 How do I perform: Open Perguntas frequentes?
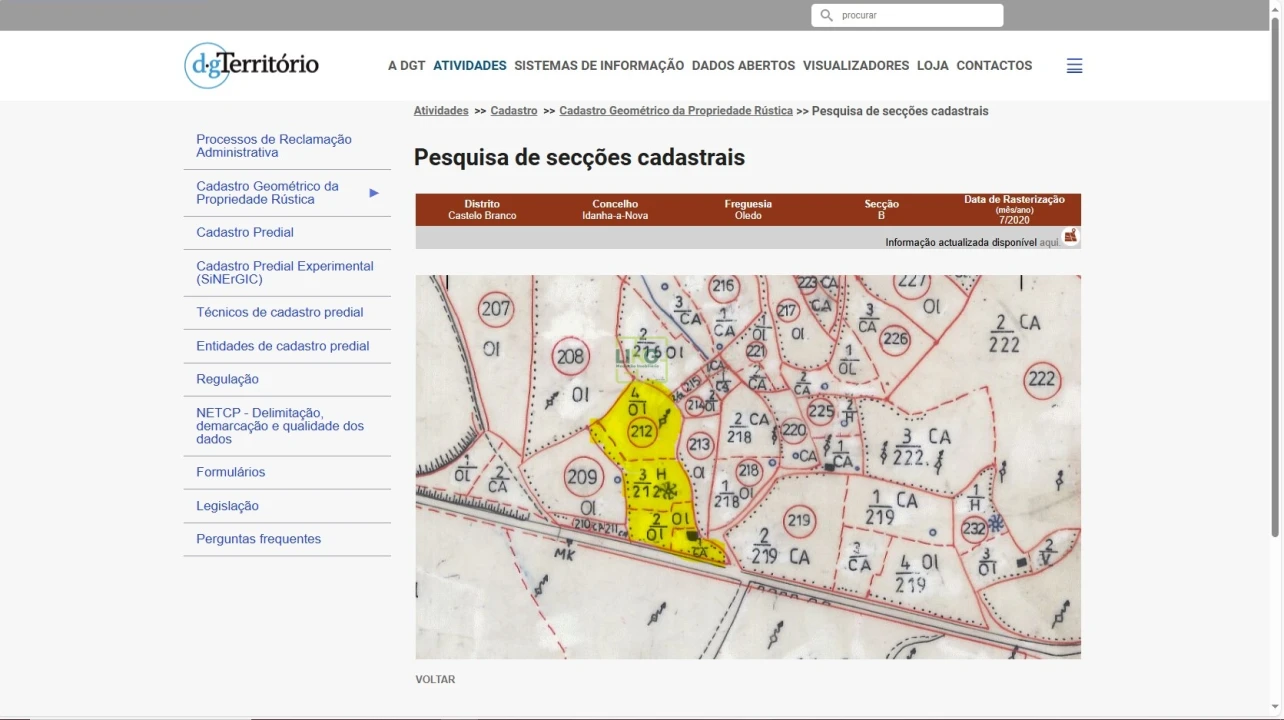pos(258,539)
